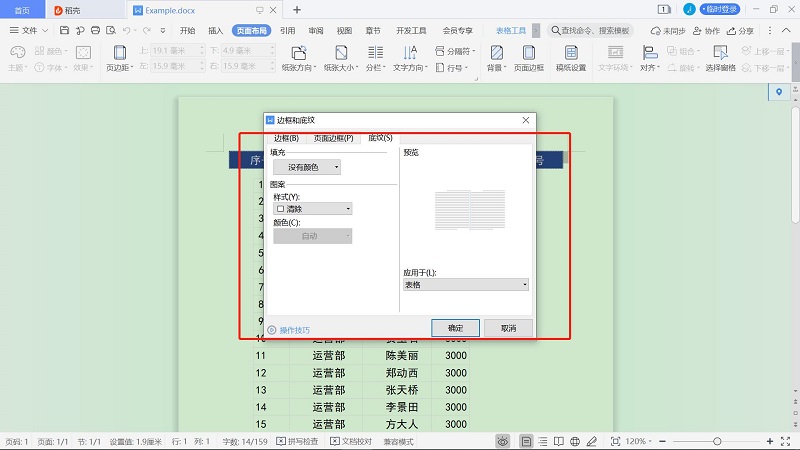The width and height of the screenshot is (800, 450).
Task: Open the 操作技巧 tips link
Action: point(294,330)
